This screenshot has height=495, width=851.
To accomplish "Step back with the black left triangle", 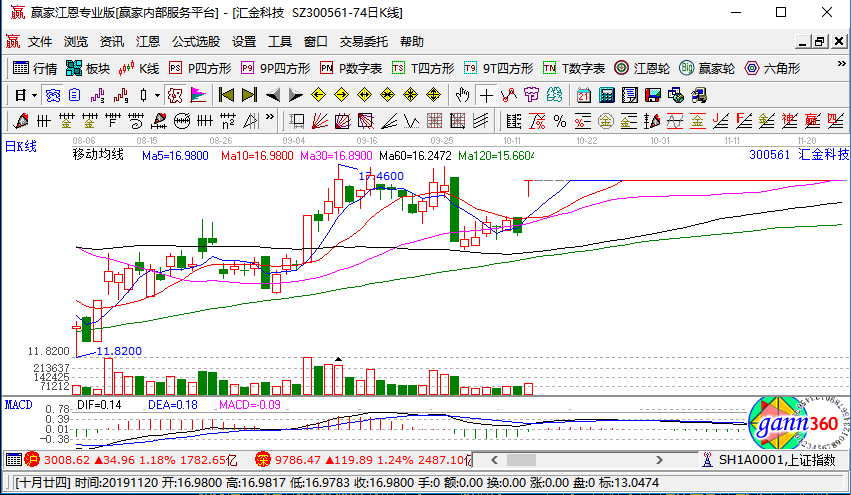I will [x=272, y=96].
